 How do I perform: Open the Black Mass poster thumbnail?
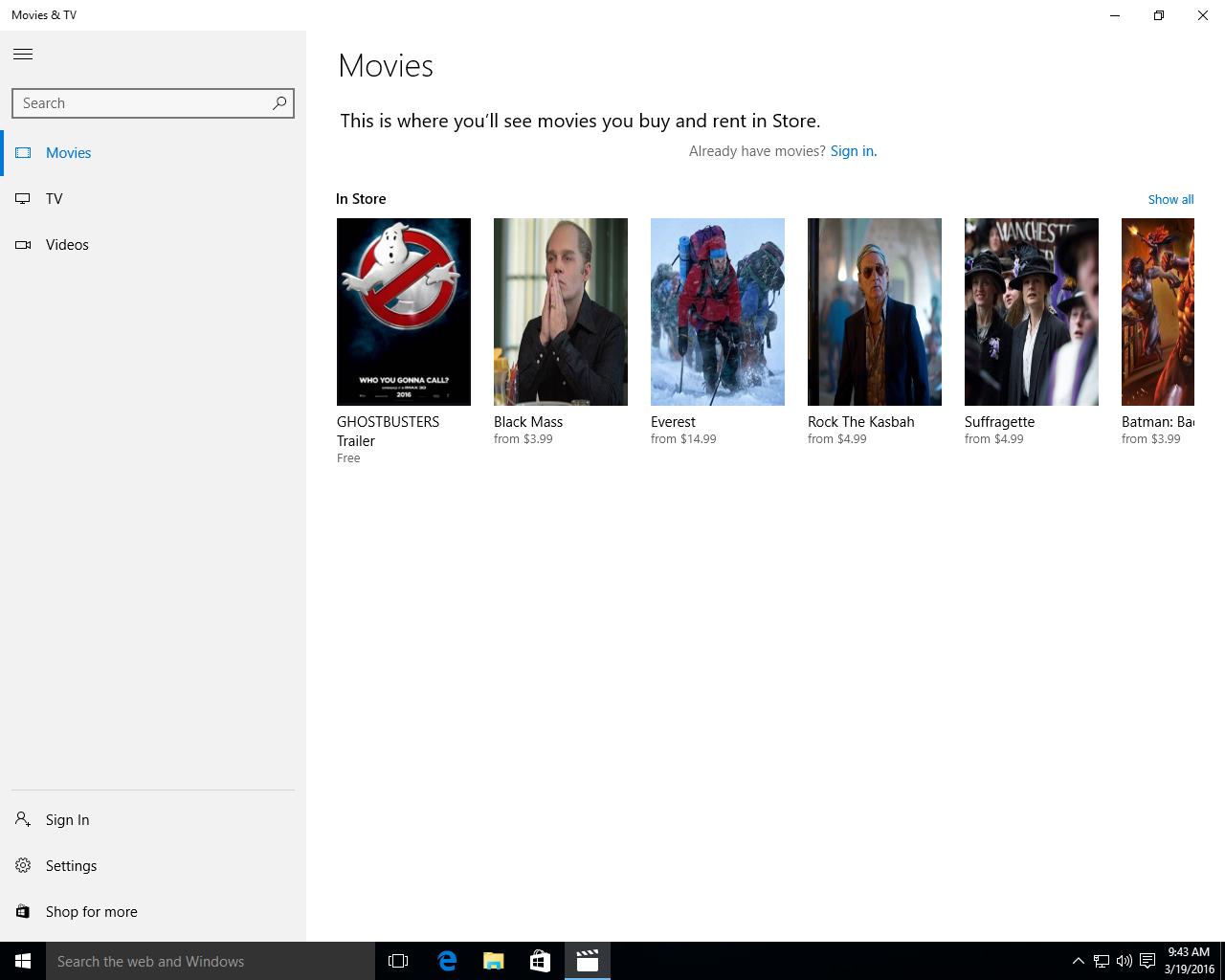(x=561, y=311)
